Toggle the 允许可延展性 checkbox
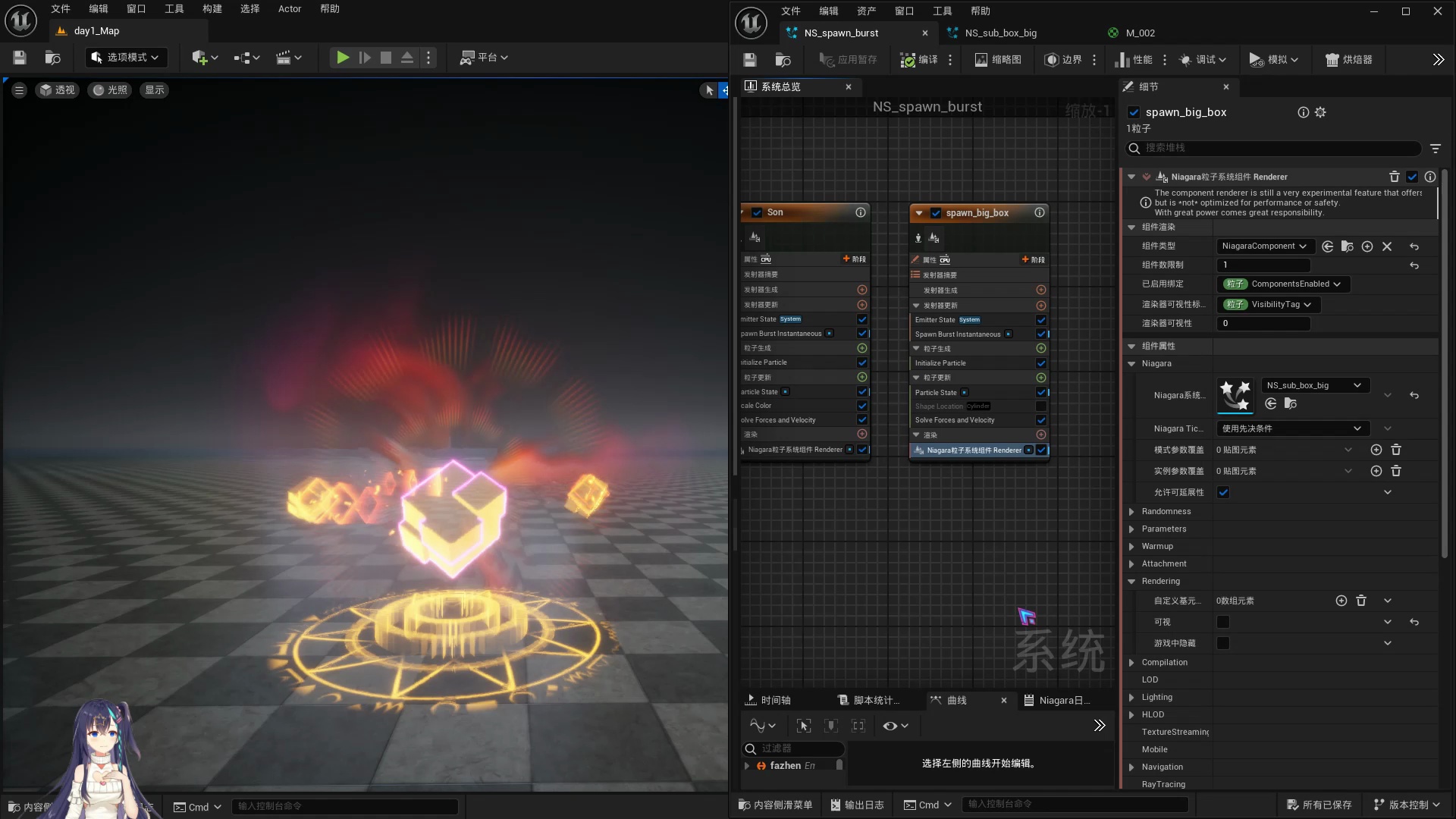The width and height of the screenshot is (1456, 819). [1222, 492]
